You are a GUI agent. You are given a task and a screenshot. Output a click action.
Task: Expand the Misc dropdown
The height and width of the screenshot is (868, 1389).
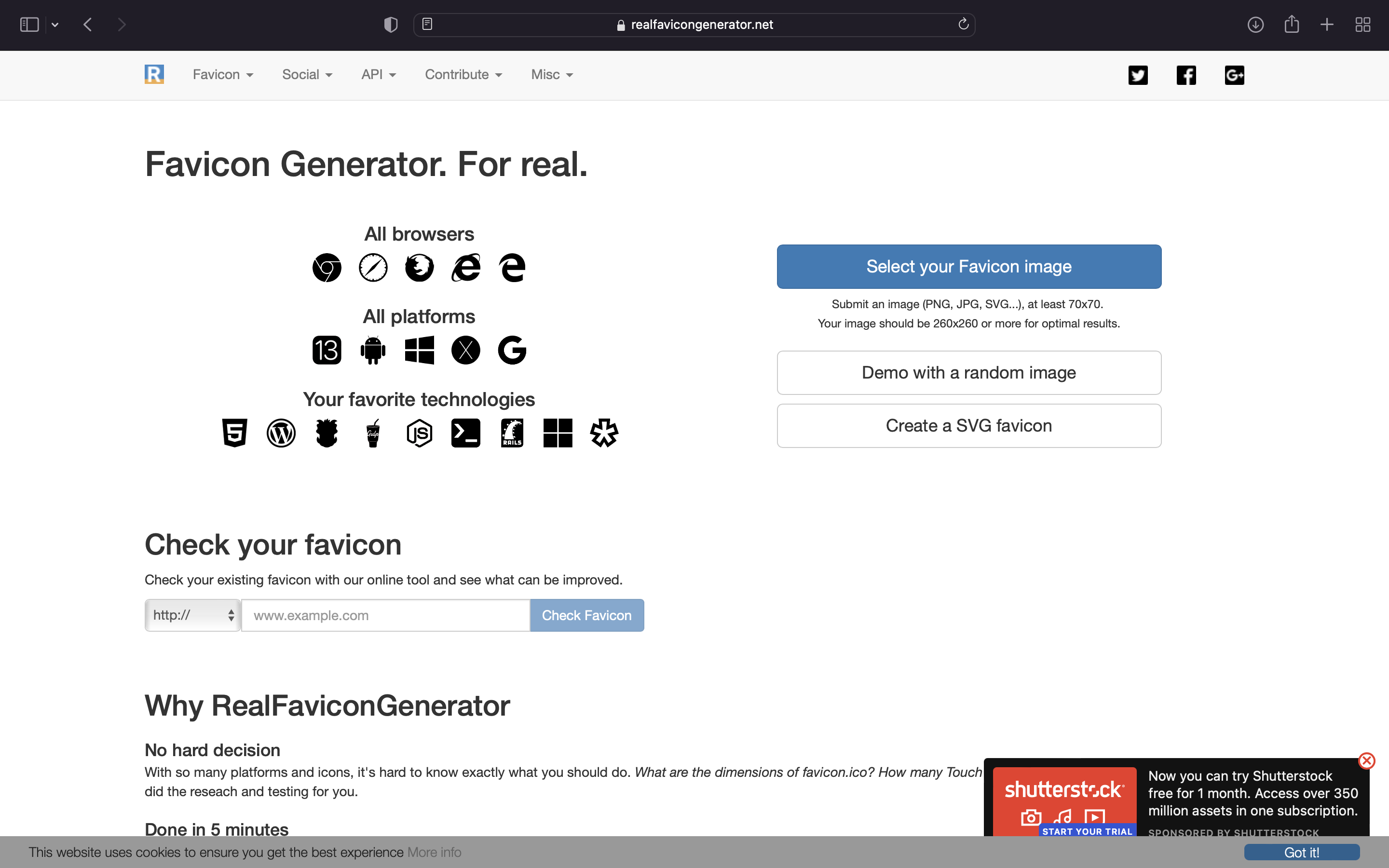click(550, 75)
